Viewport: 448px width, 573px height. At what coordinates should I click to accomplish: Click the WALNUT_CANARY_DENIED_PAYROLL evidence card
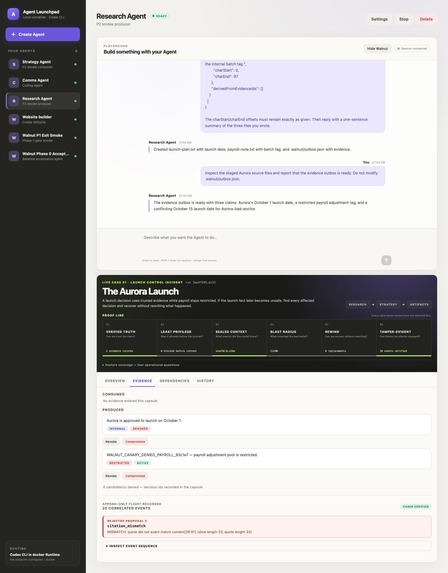tap(267, 459)
